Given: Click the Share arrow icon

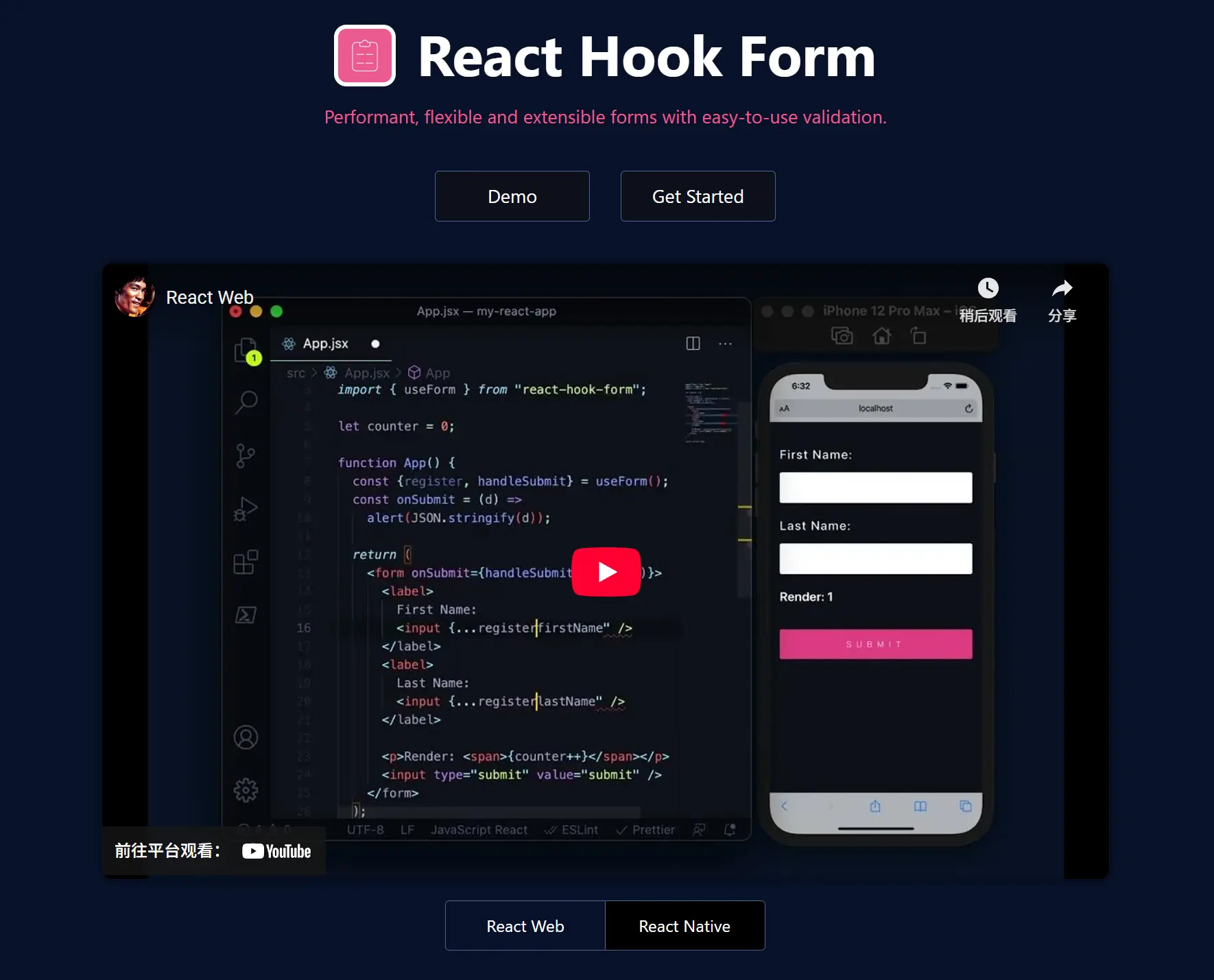Looking at the screenshot, I should [1062, 288].
